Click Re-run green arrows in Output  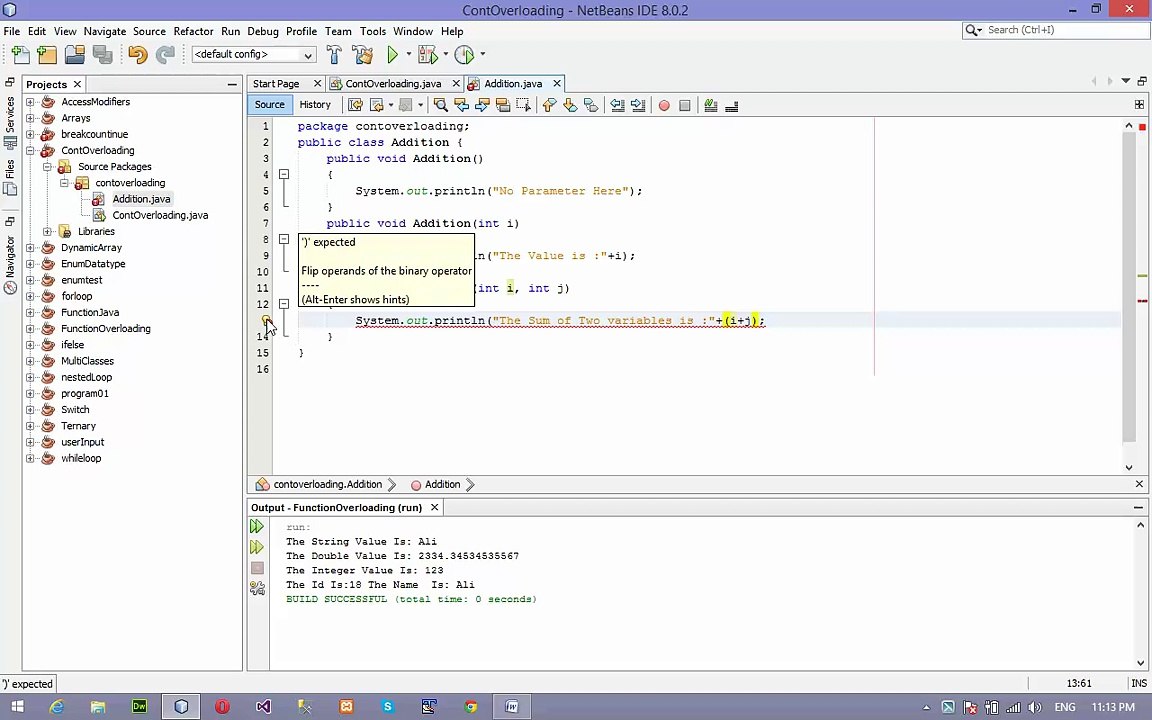coord(256,526)
